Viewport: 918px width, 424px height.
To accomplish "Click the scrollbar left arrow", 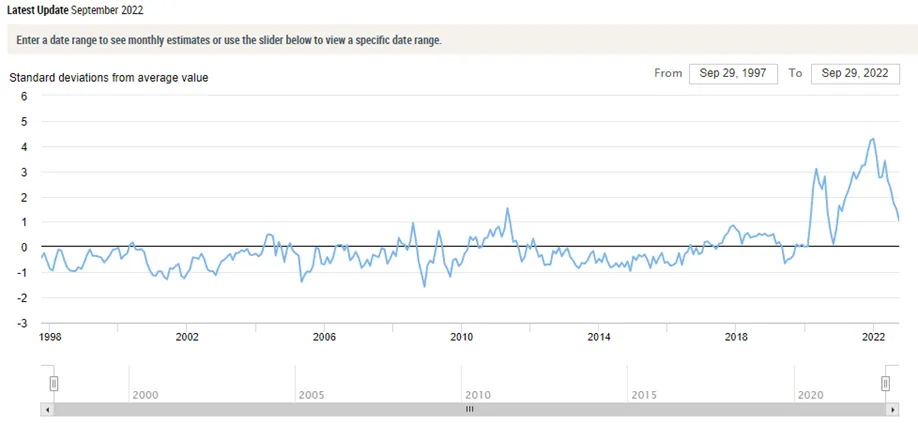I will point(47,409).
